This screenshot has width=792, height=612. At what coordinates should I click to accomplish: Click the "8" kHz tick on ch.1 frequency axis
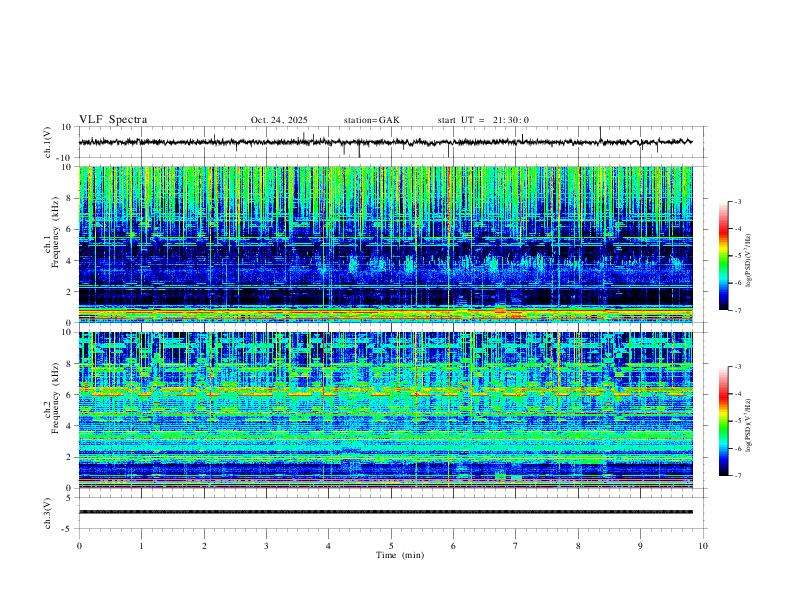70,198
